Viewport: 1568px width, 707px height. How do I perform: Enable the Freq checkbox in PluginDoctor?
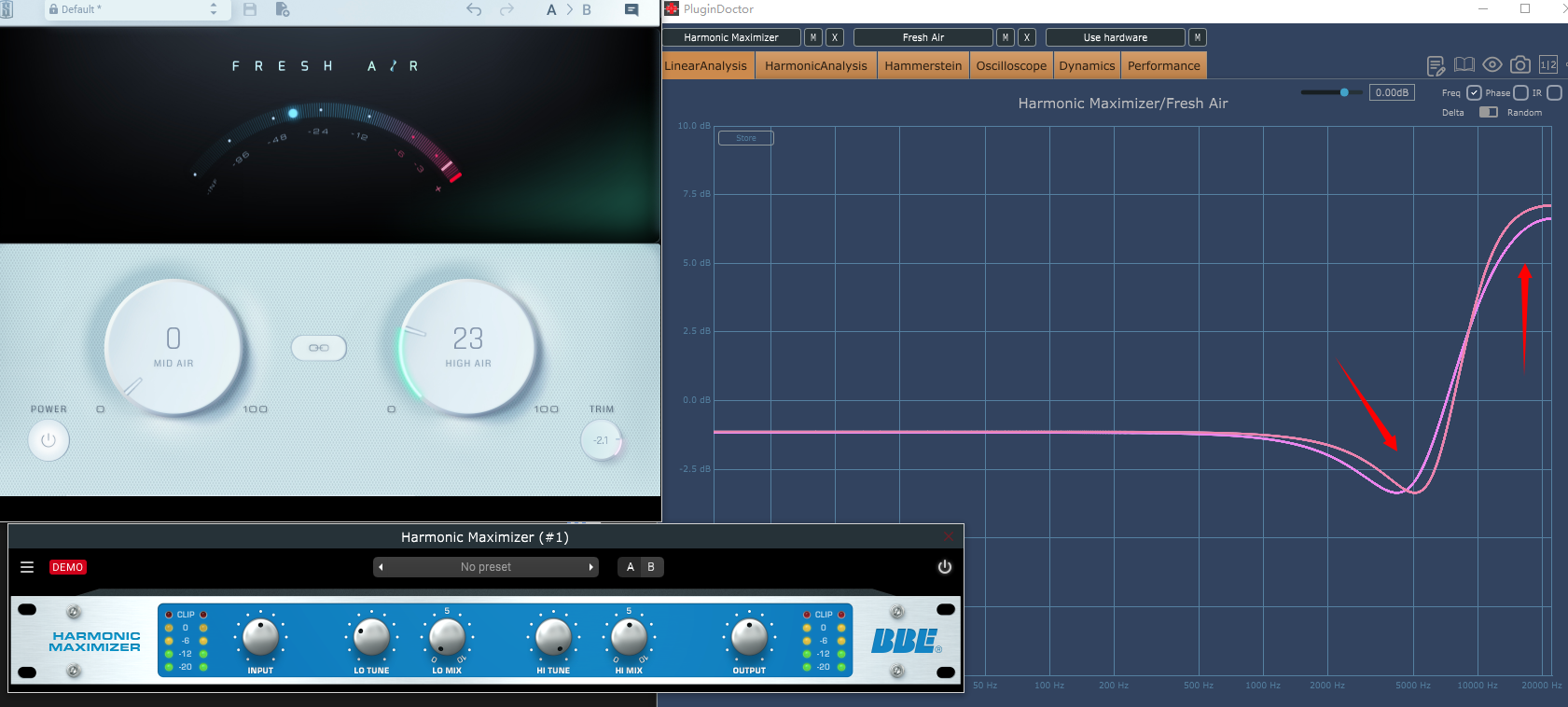[x=1474, y=92]
